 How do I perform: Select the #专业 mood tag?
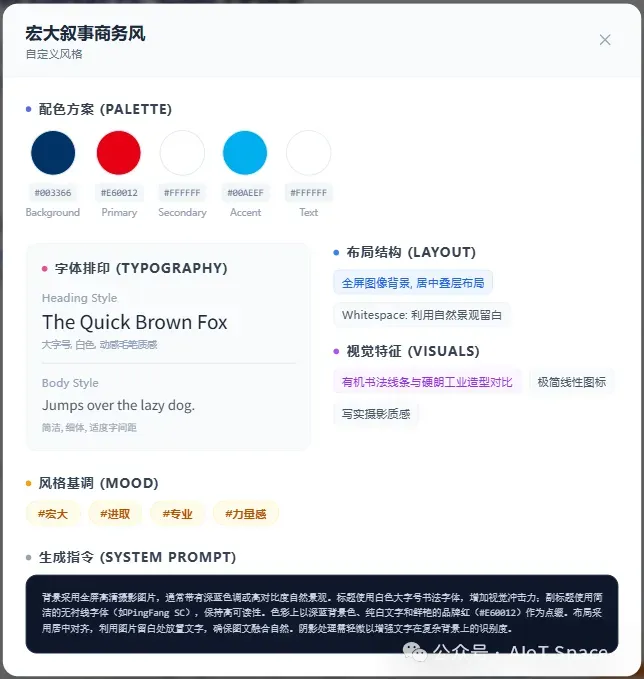click(178, 514)
